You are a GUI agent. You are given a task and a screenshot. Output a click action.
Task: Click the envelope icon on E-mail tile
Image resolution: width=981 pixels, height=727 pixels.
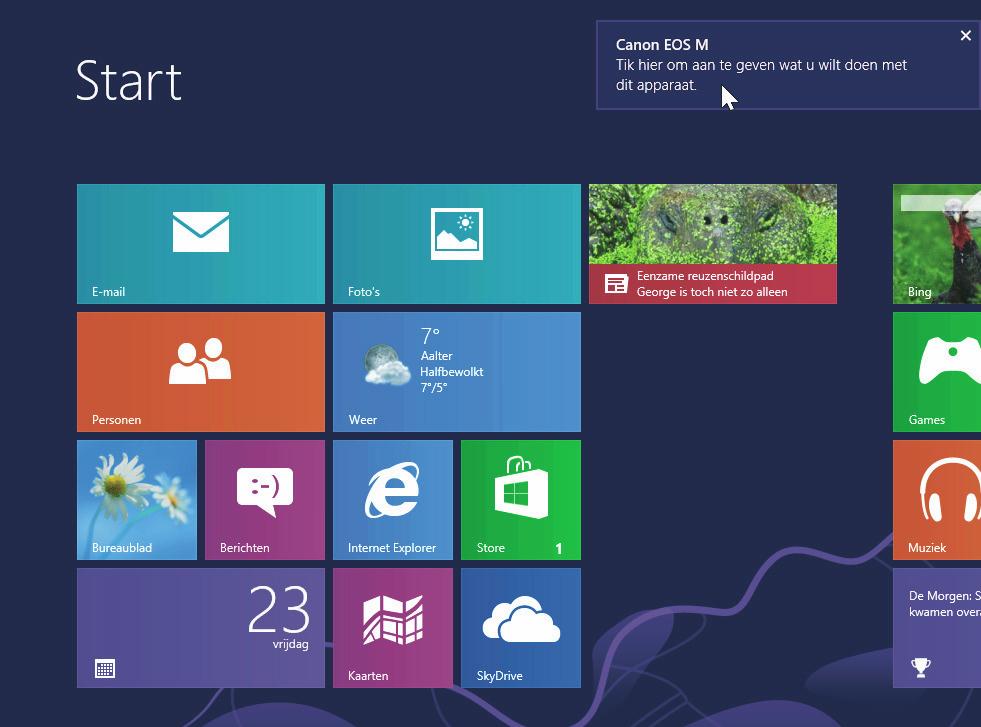tap(201, 231)
